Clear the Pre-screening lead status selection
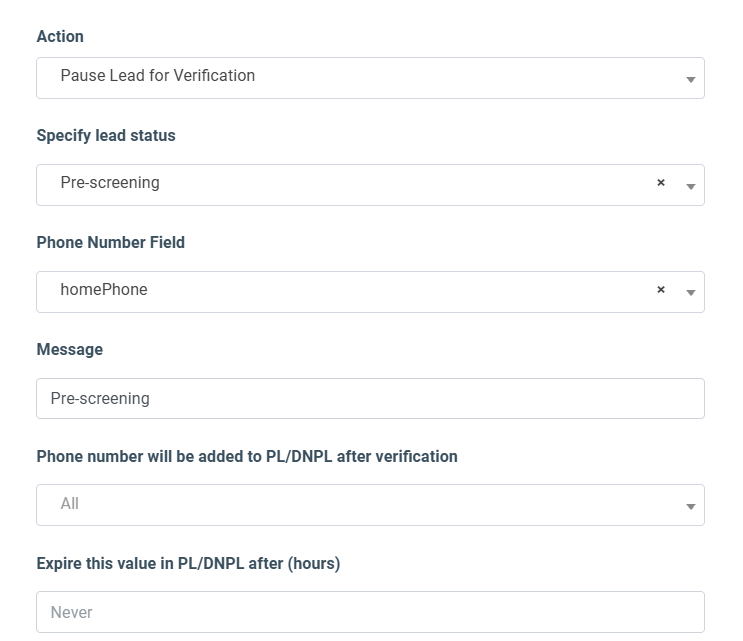 tap(660, 183)
